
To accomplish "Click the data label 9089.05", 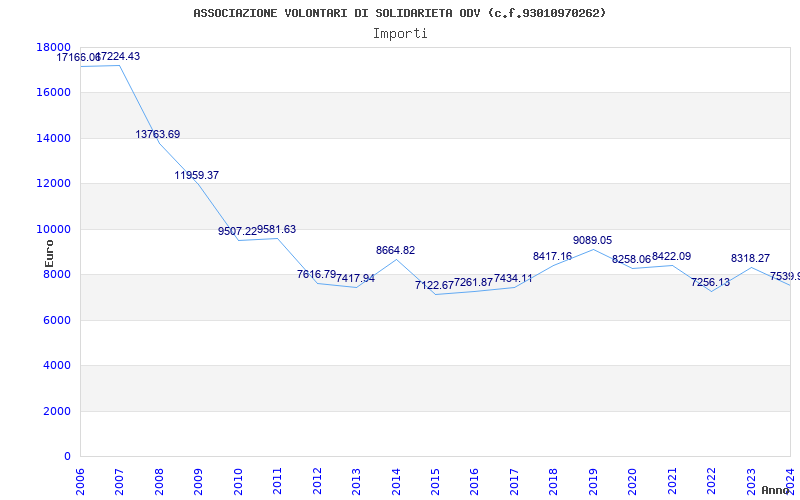I will (592, 240).
